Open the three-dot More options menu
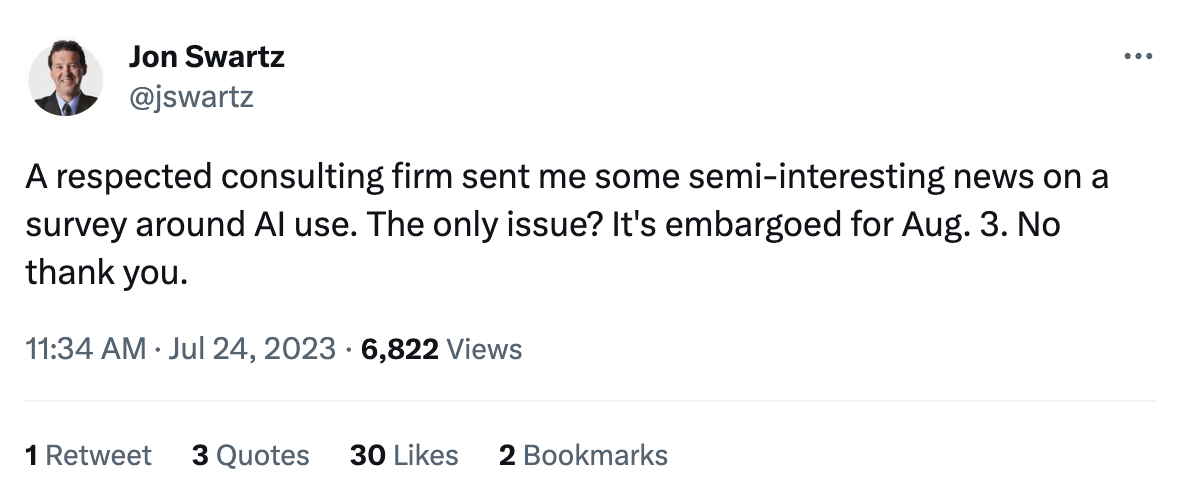This screenshot has height=490, width=1186. pyautogui.click(x=1138, y=56)
